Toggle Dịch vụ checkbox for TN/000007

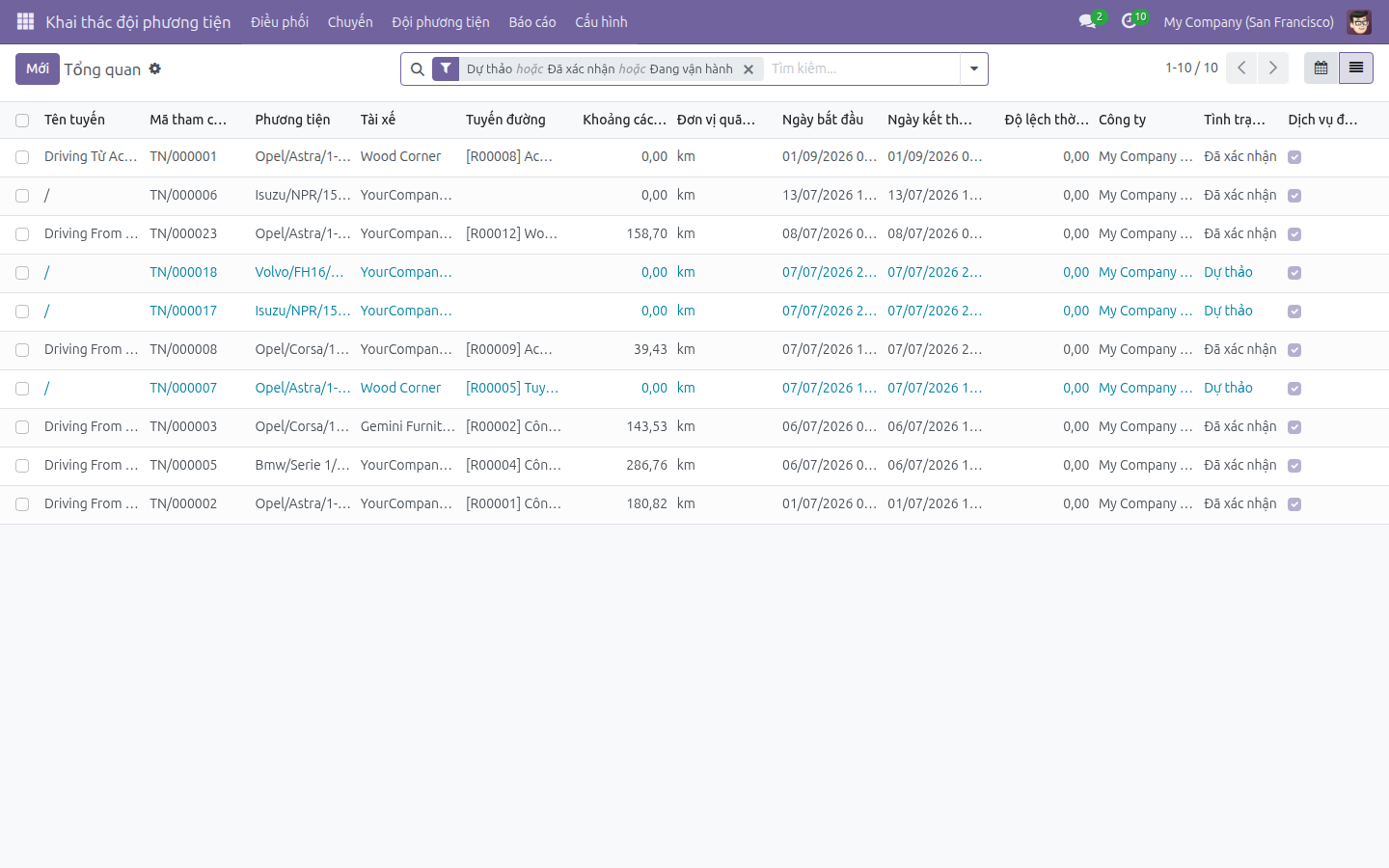(1294, 389)
